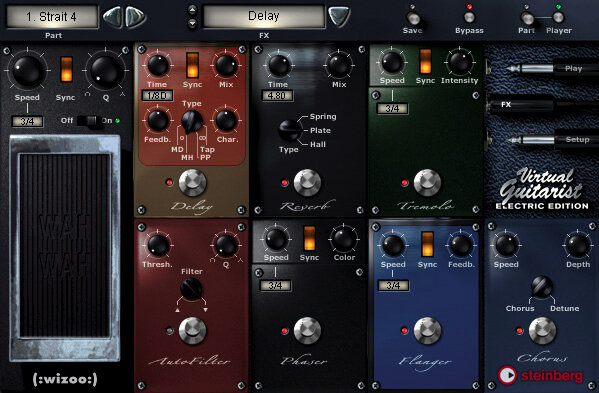Open the Play page plug
599x393 pixels.
click(541, 68)
